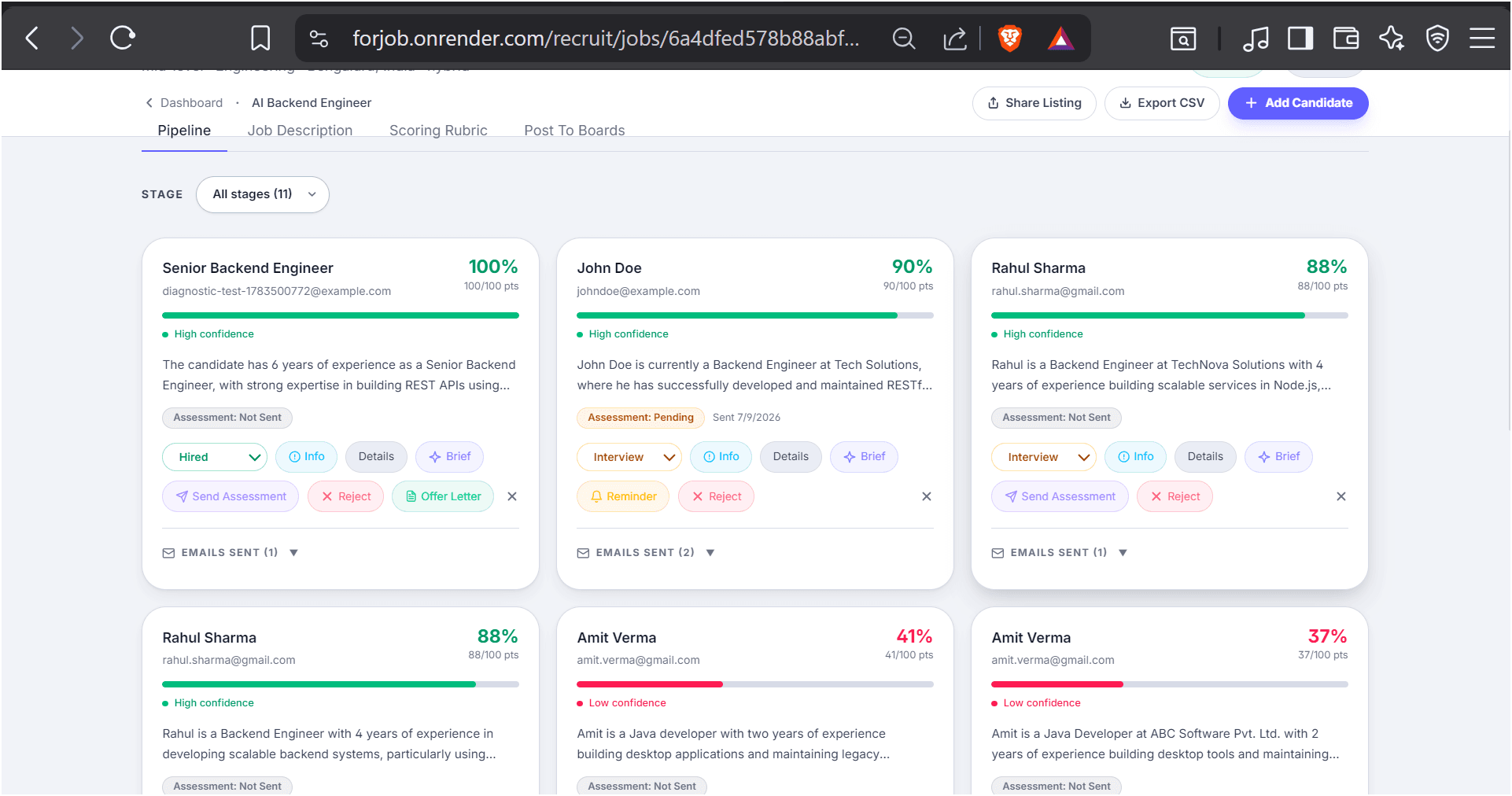Click Info on top Rahul Sharma card

[x=1135, y=457]
